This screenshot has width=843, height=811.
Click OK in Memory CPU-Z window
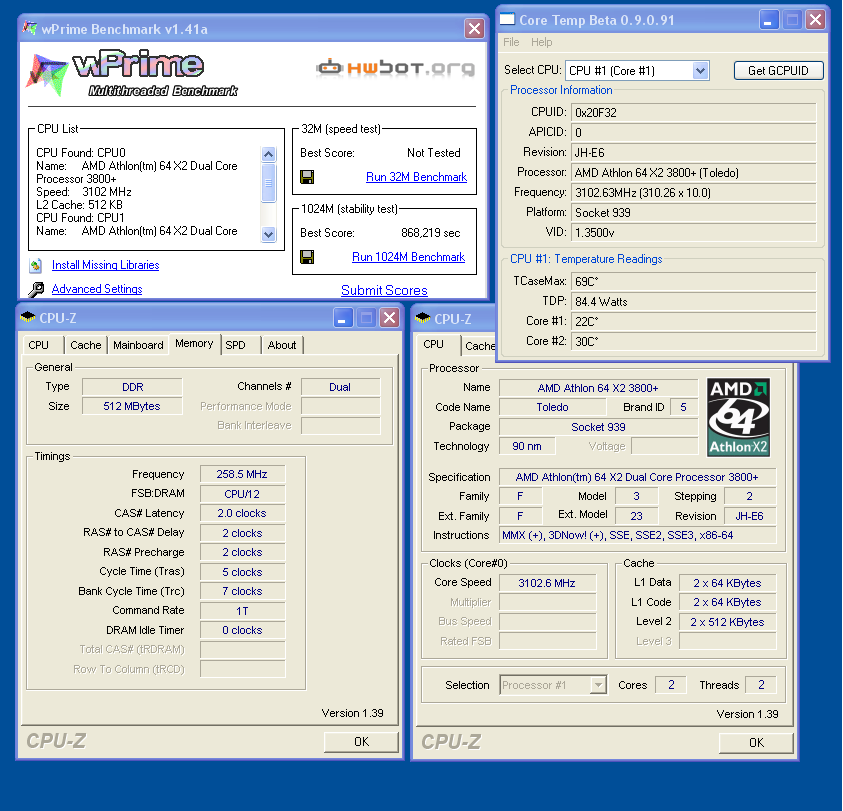[x=361, y=742]
